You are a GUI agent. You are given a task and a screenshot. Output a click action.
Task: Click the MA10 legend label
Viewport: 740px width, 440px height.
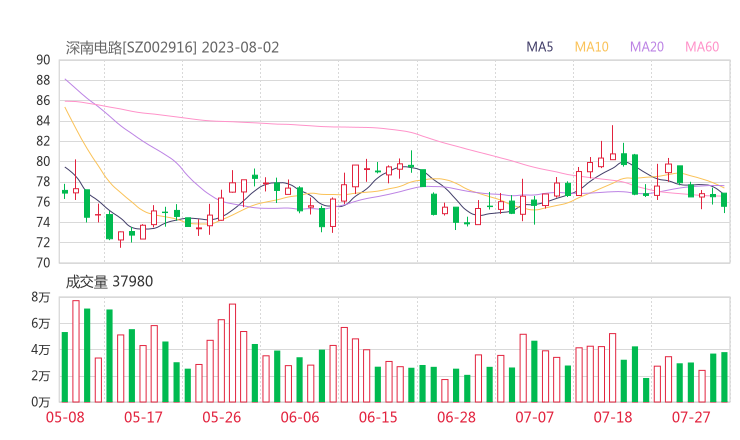tap(591, 47)
